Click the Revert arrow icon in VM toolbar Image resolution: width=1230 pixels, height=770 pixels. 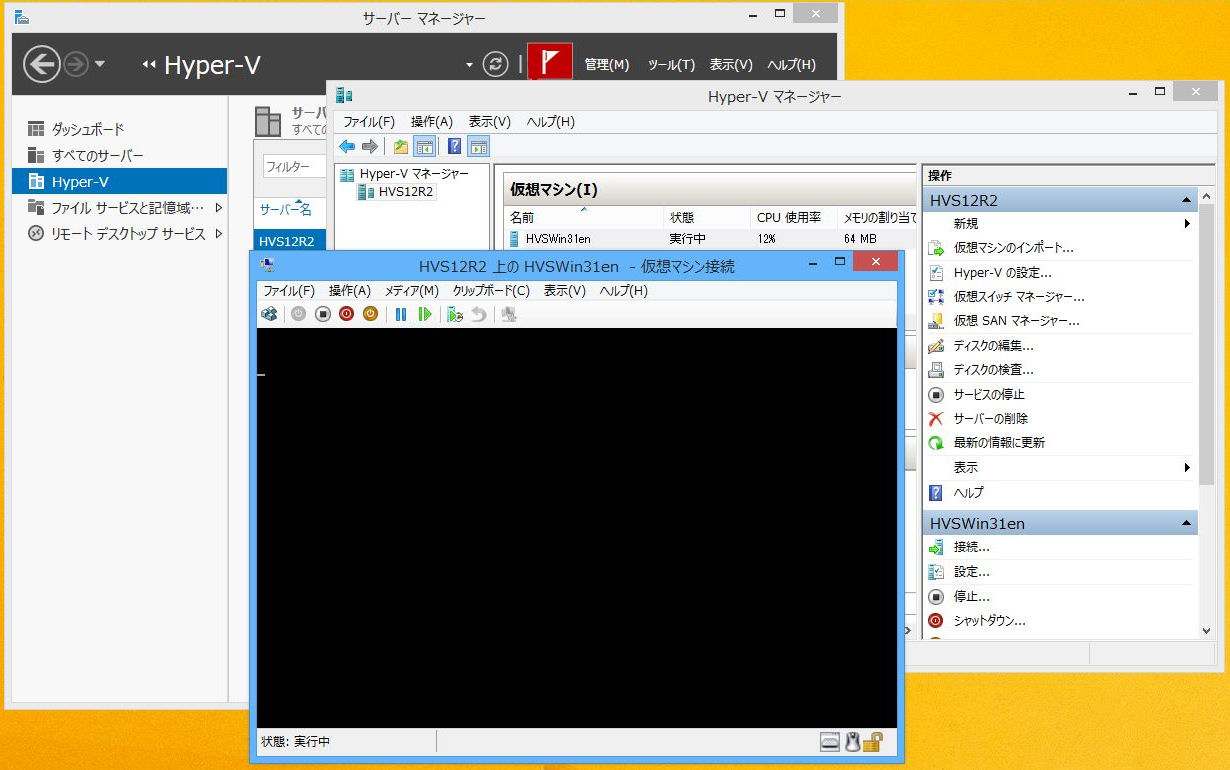point(479,314)
